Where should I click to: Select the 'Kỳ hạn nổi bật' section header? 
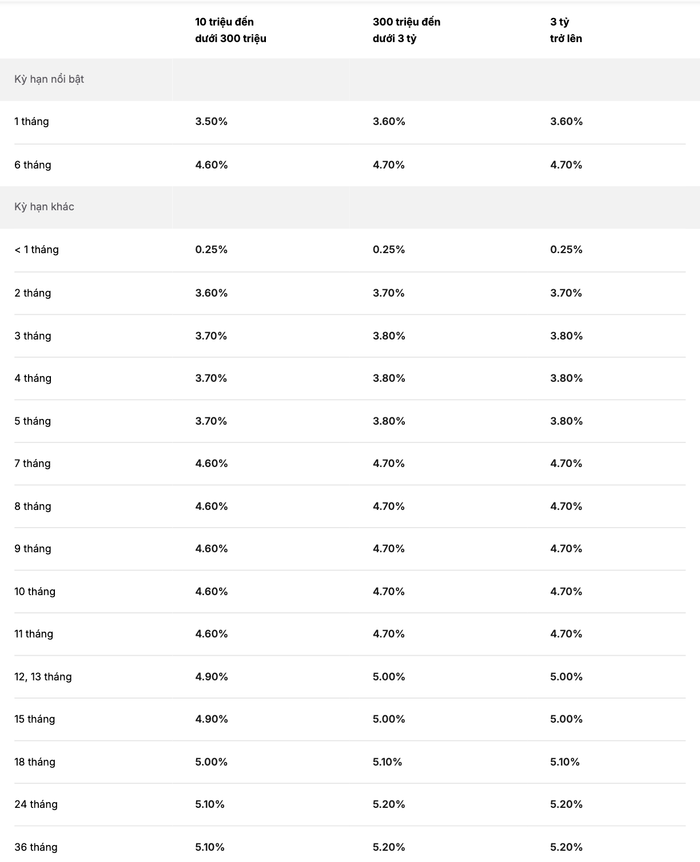click(49, 79)
